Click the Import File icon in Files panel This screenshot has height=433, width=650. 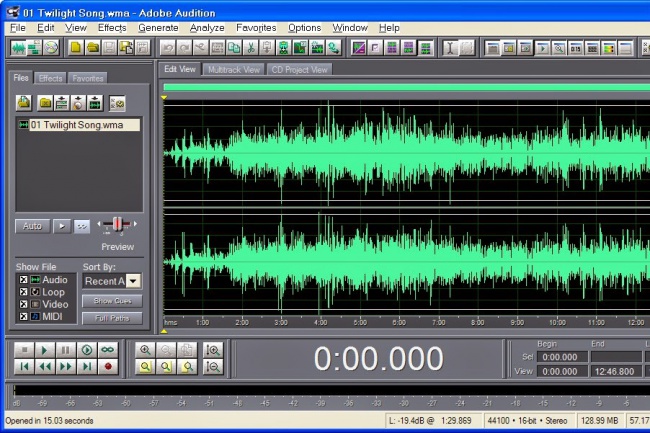pyautogui.click(x=24, y=103)
